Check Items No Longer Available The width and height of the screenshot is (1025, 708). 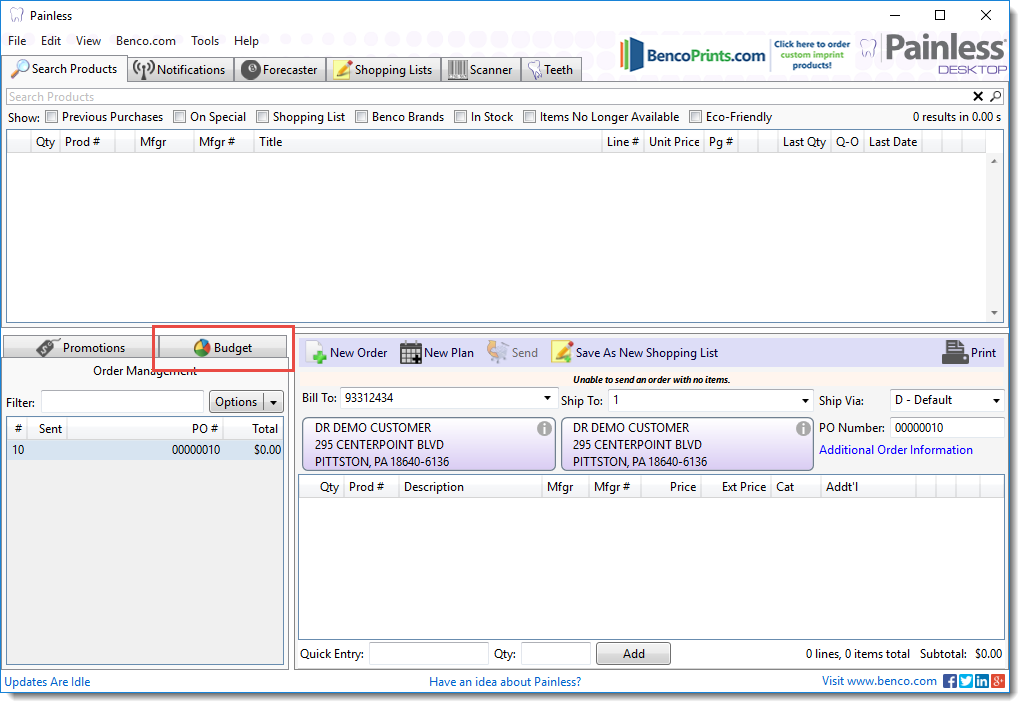(529, 116)
